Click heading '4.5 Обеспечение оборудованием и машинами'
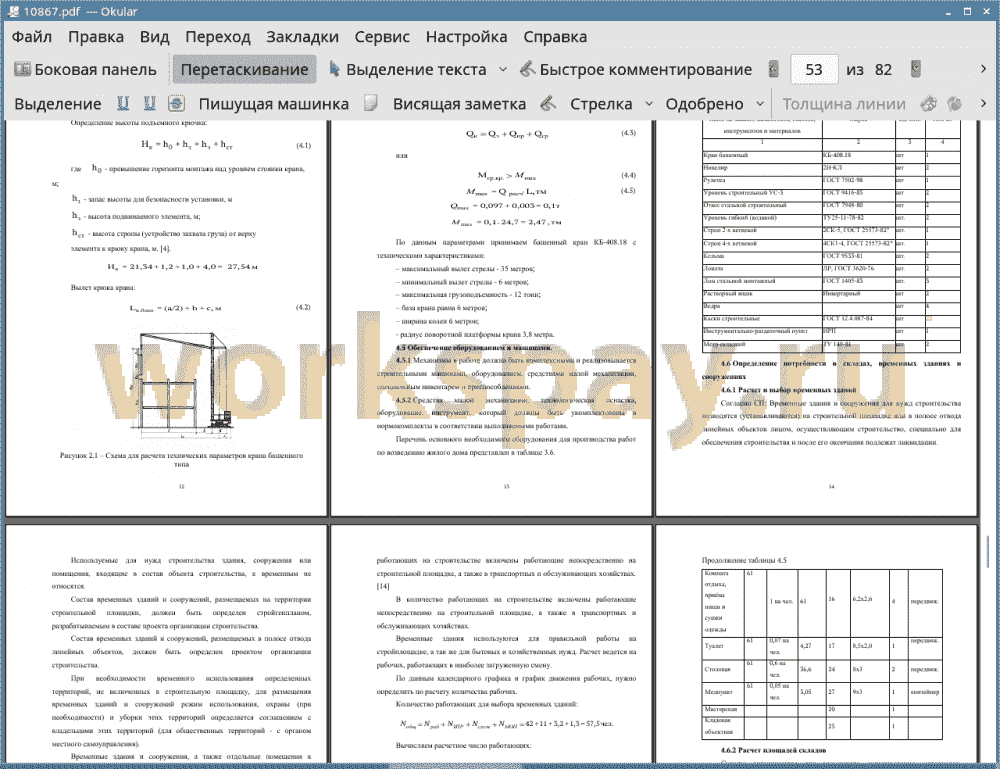The width and height of the screenshot is (1000, 769). coord(473,348)
